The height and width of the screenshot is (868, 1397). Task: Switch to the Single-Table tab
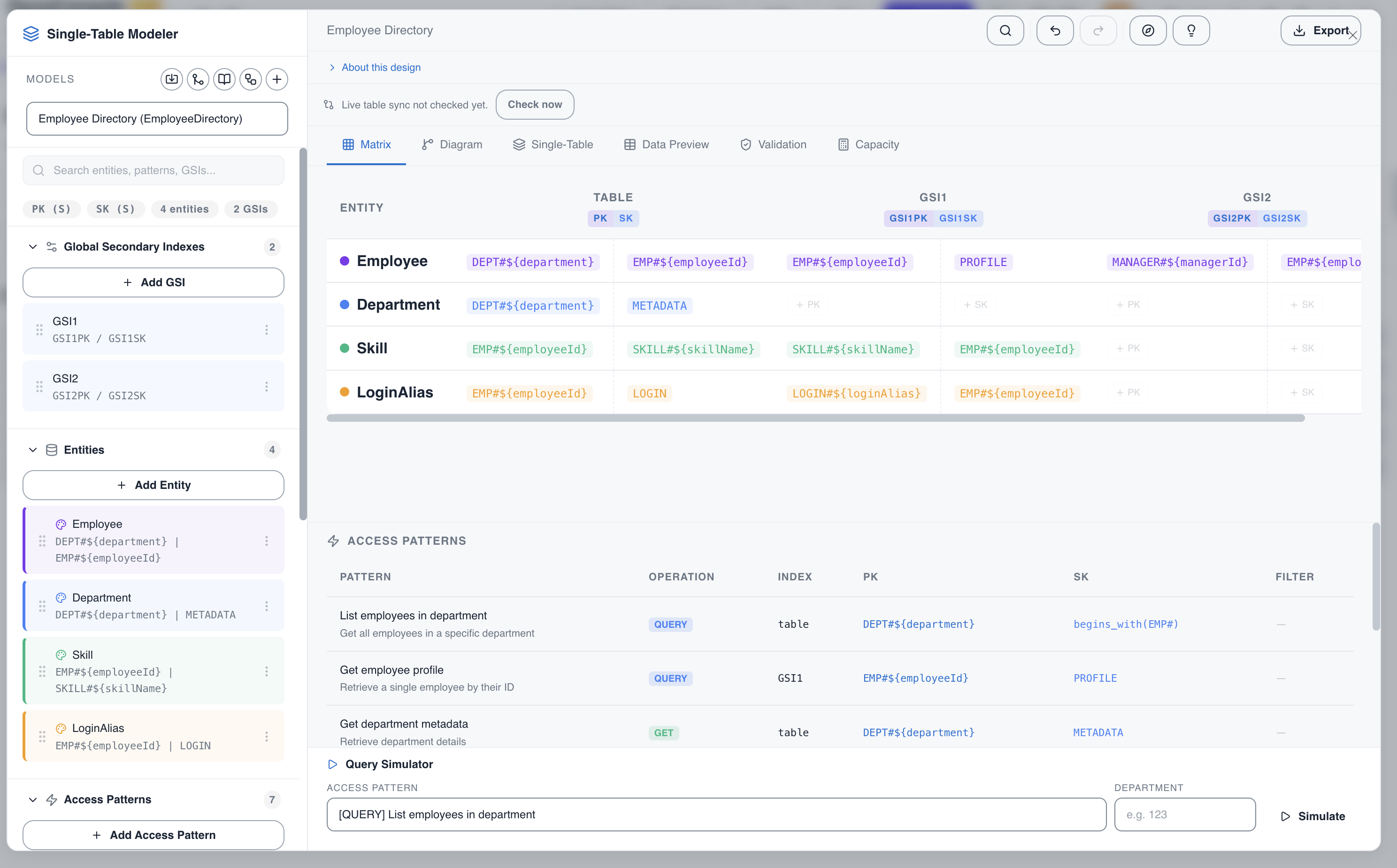[x=553, y=145]
